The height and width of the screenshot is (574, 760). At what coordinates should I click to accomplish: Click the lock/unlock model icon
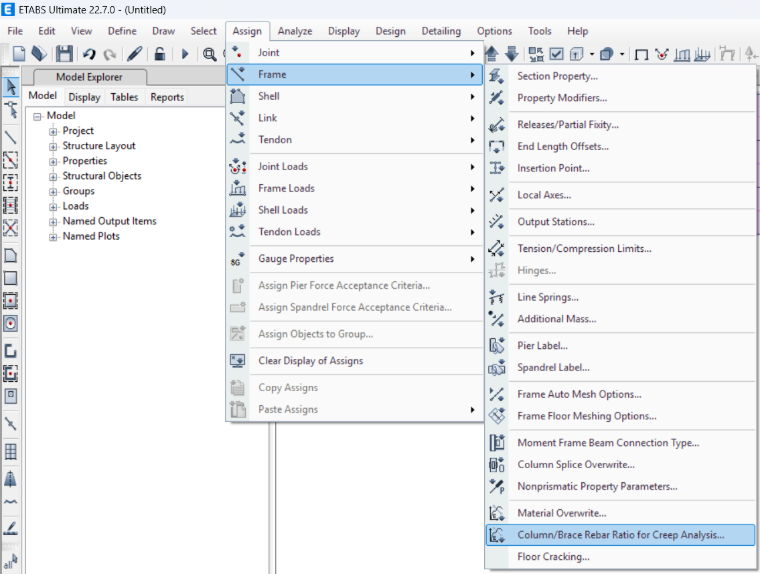point(159,53)
